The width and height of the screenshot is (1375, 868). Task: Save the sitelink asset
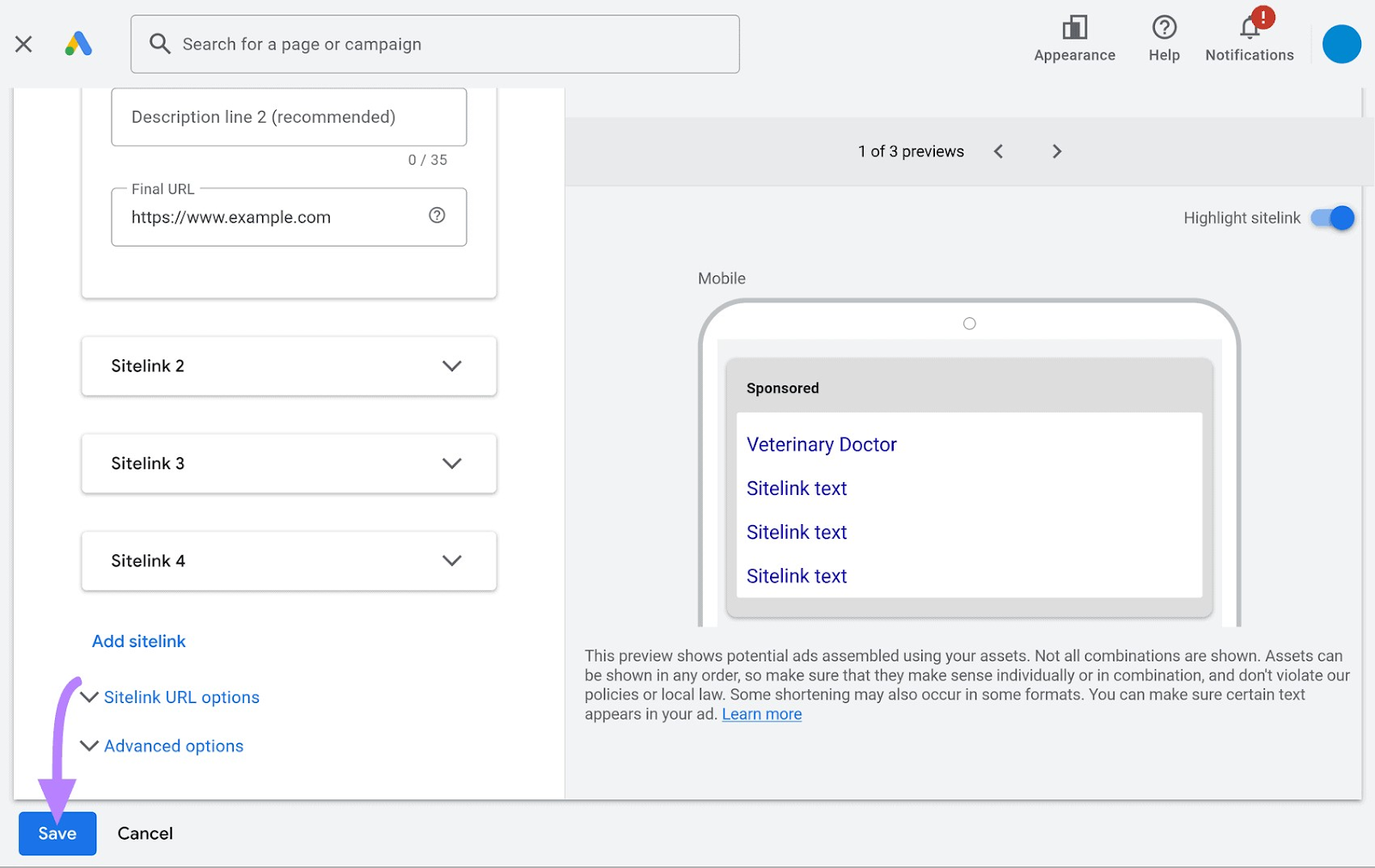coord(57,833)
